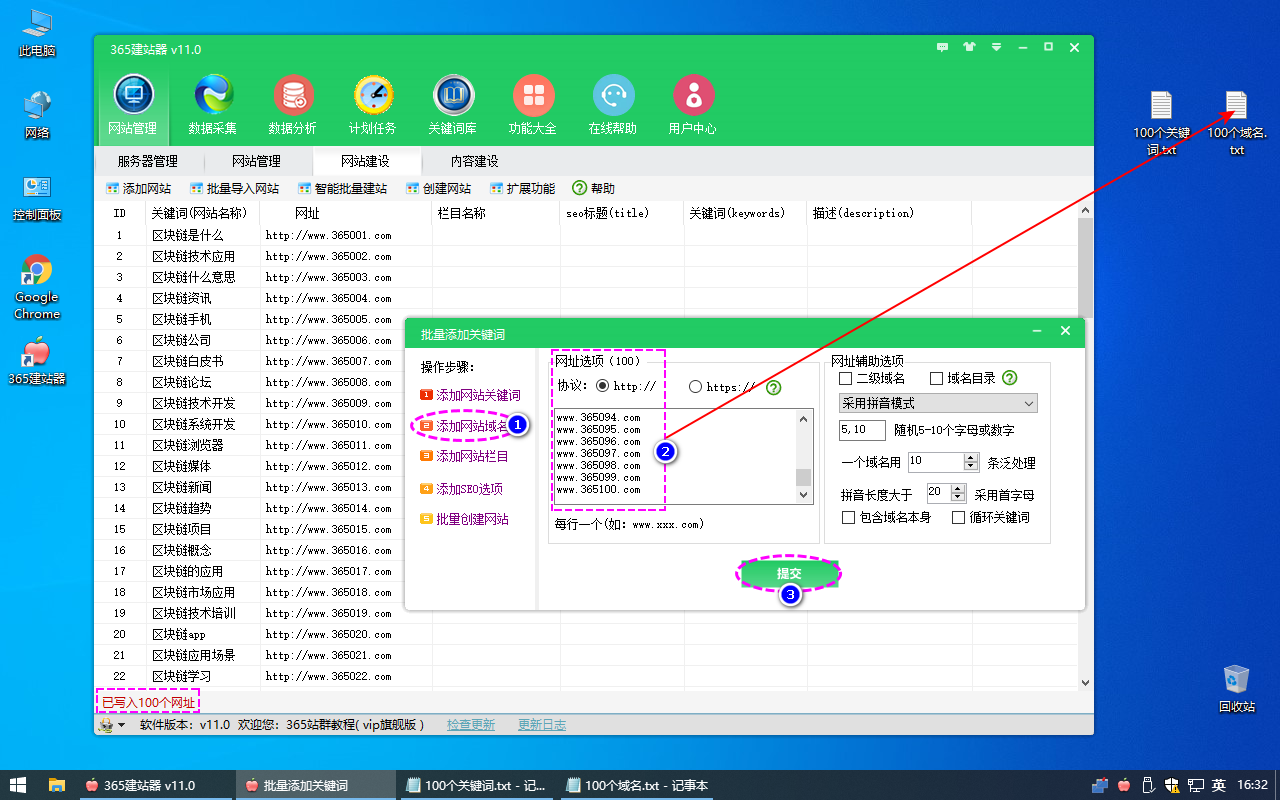This screenshot has height=800, width=1280.
Task: Click the Windows Start button
Action: click(x=20, y=785)
